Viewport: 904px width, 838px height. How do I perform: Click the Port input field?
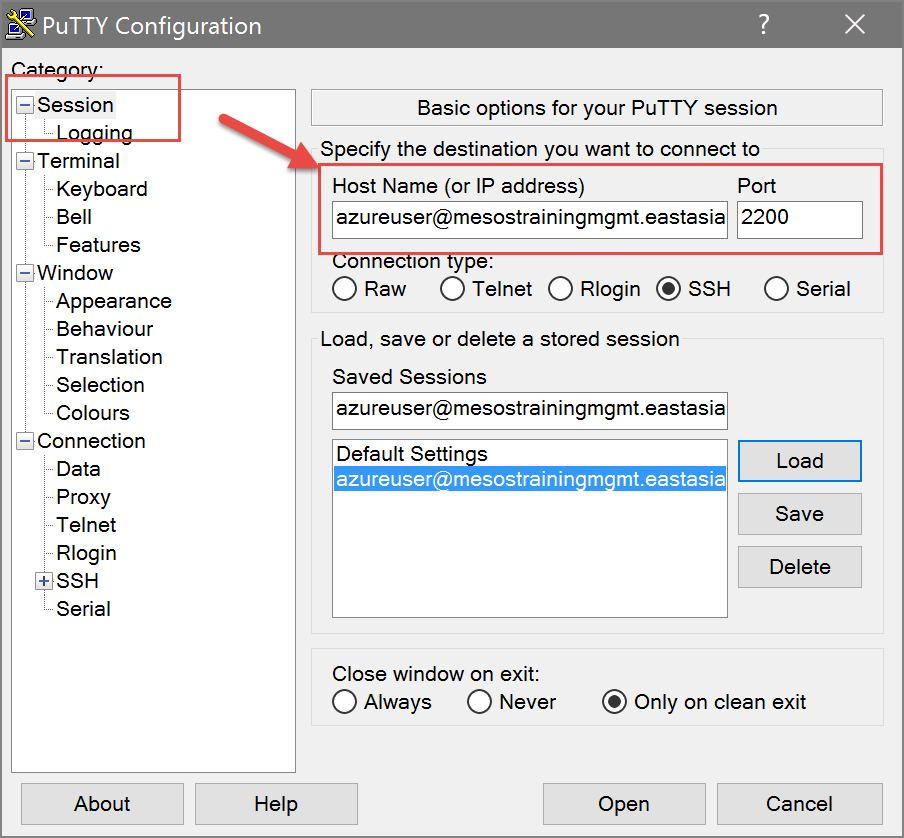point(800,219)
